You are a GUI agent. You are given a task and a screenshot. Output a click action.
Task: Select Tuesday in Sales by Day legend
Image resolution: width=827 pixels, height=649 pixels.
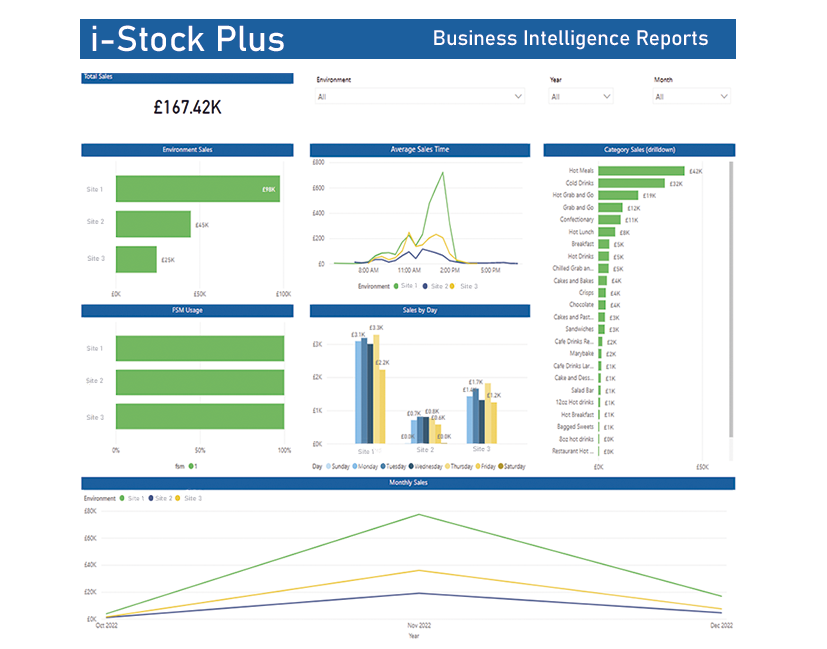[x=393, y=467]
